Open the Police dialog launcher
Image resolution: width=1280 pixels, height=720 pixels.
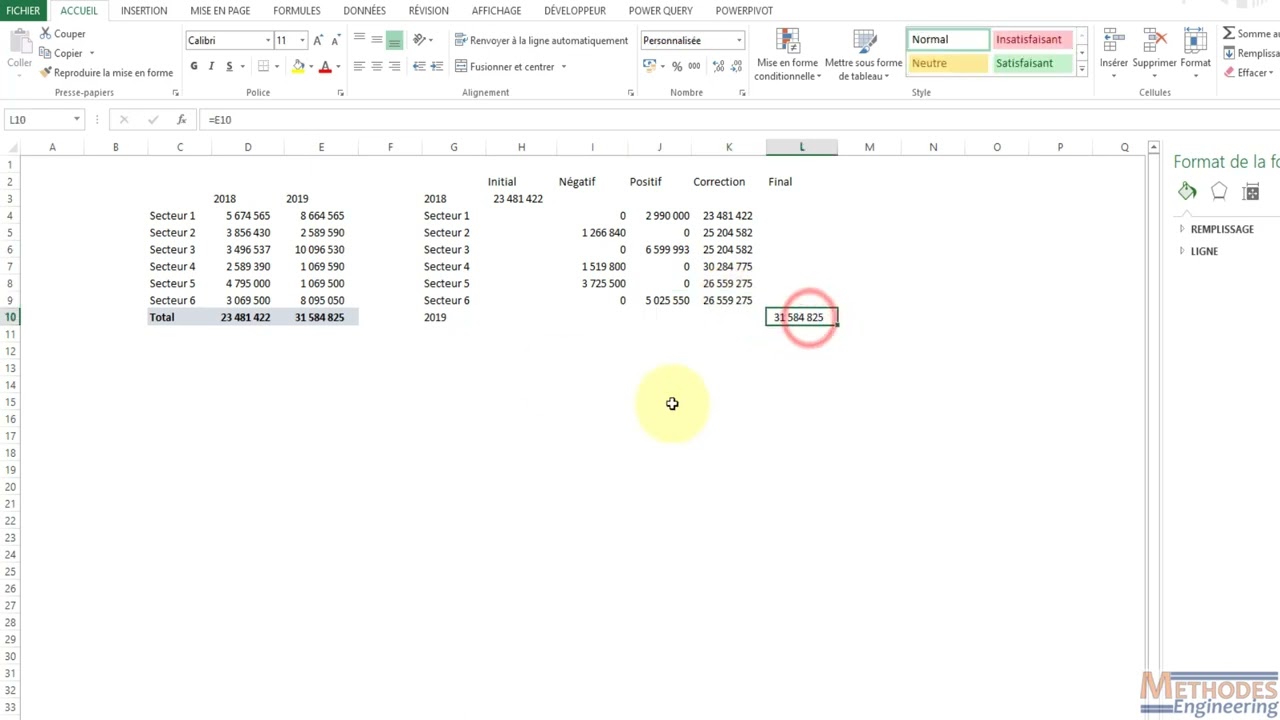340,93
